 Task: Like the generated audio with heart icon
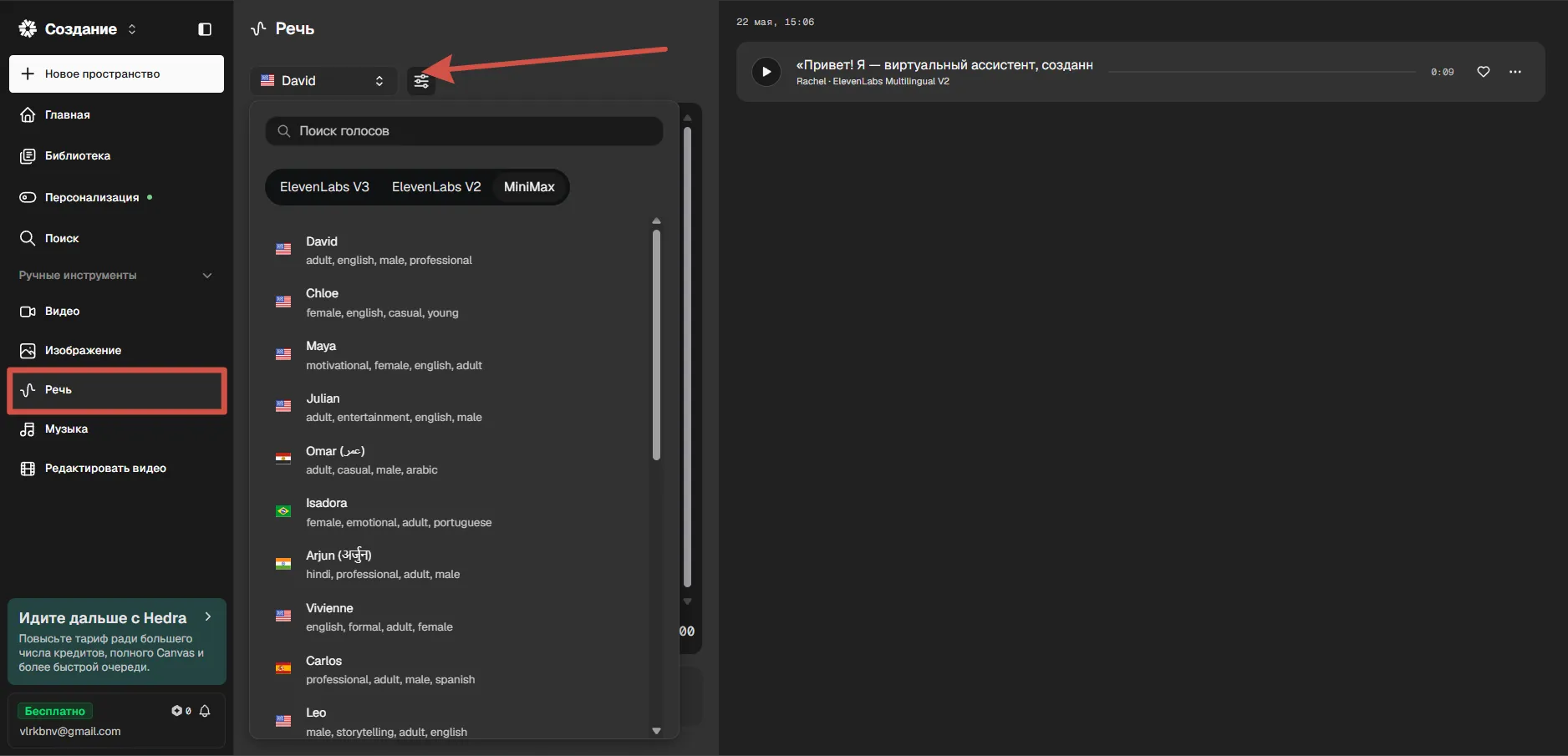click(1484, 72)
